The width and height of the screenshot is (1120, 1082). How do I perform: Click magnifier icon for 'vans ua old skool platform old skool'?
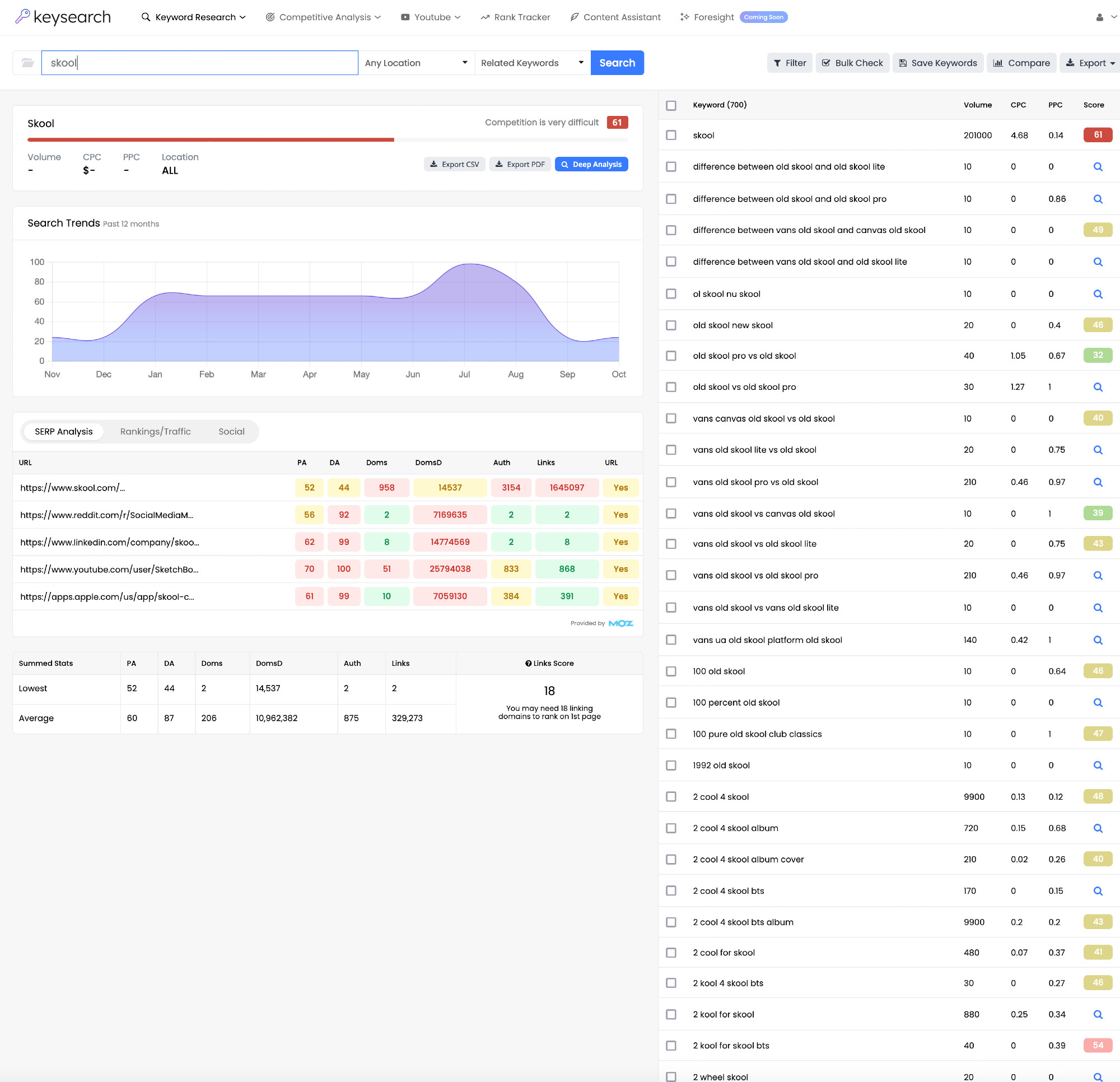point(1098,640)
